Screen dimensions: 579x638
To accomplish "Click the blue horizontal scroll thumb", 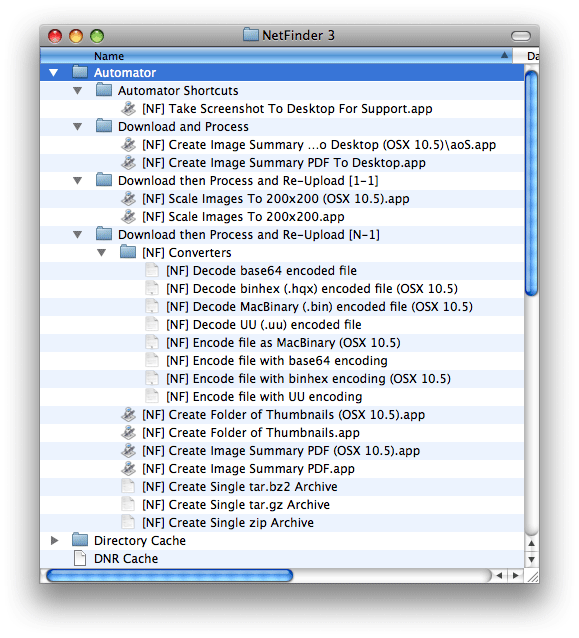I will pos(170,575).
